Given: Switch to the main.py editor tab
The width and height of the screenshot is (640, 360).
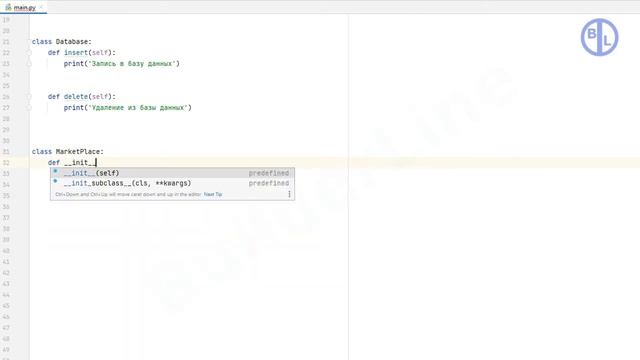Looking at the screenshot, I should tap(23, 7).
